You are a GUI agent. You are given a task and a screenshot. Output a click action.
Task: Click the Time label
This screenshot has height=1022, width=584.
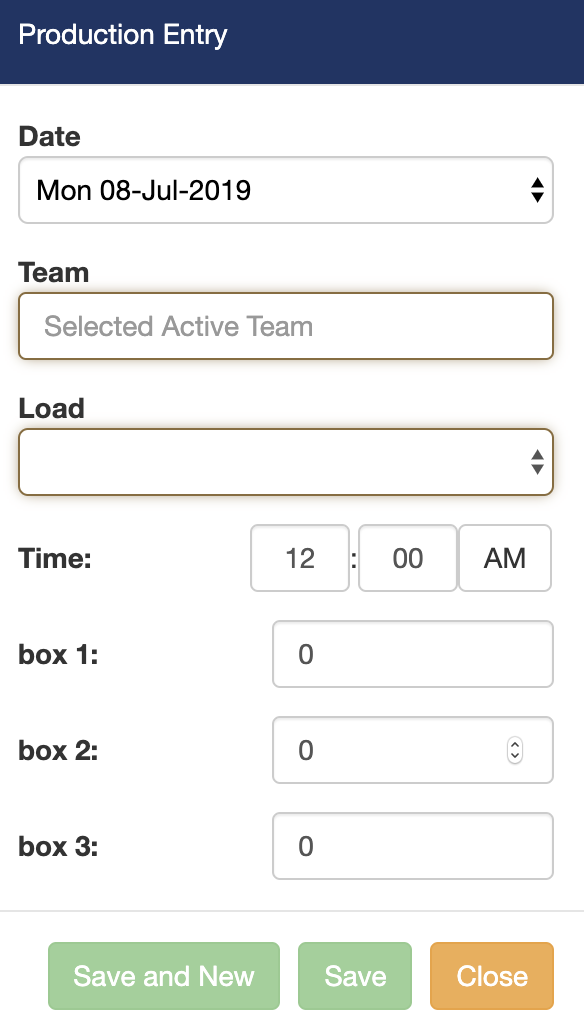[x=54, y=558]
